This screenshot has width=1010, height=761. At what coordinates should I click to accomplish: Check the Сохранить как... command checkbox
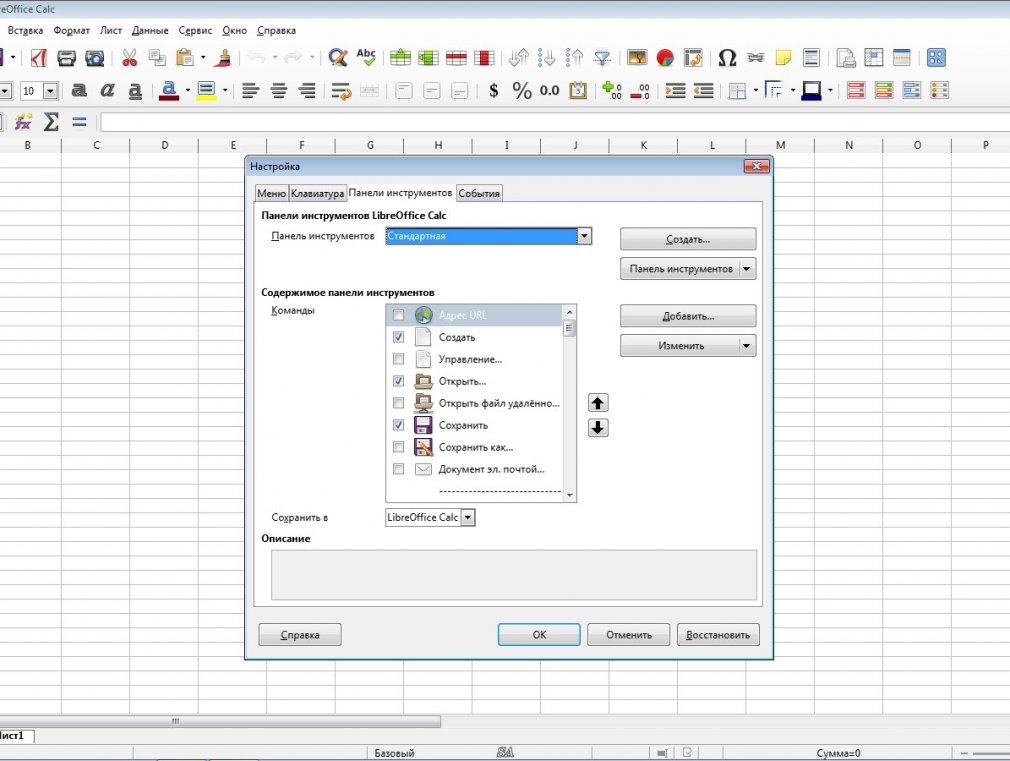[x=399, y=447]
